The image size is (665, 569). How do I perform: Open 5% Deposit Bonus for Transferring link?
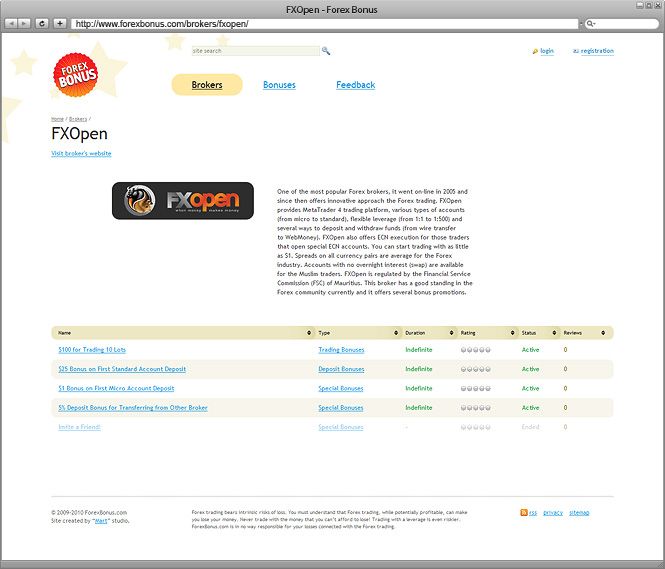pos(133,407)
